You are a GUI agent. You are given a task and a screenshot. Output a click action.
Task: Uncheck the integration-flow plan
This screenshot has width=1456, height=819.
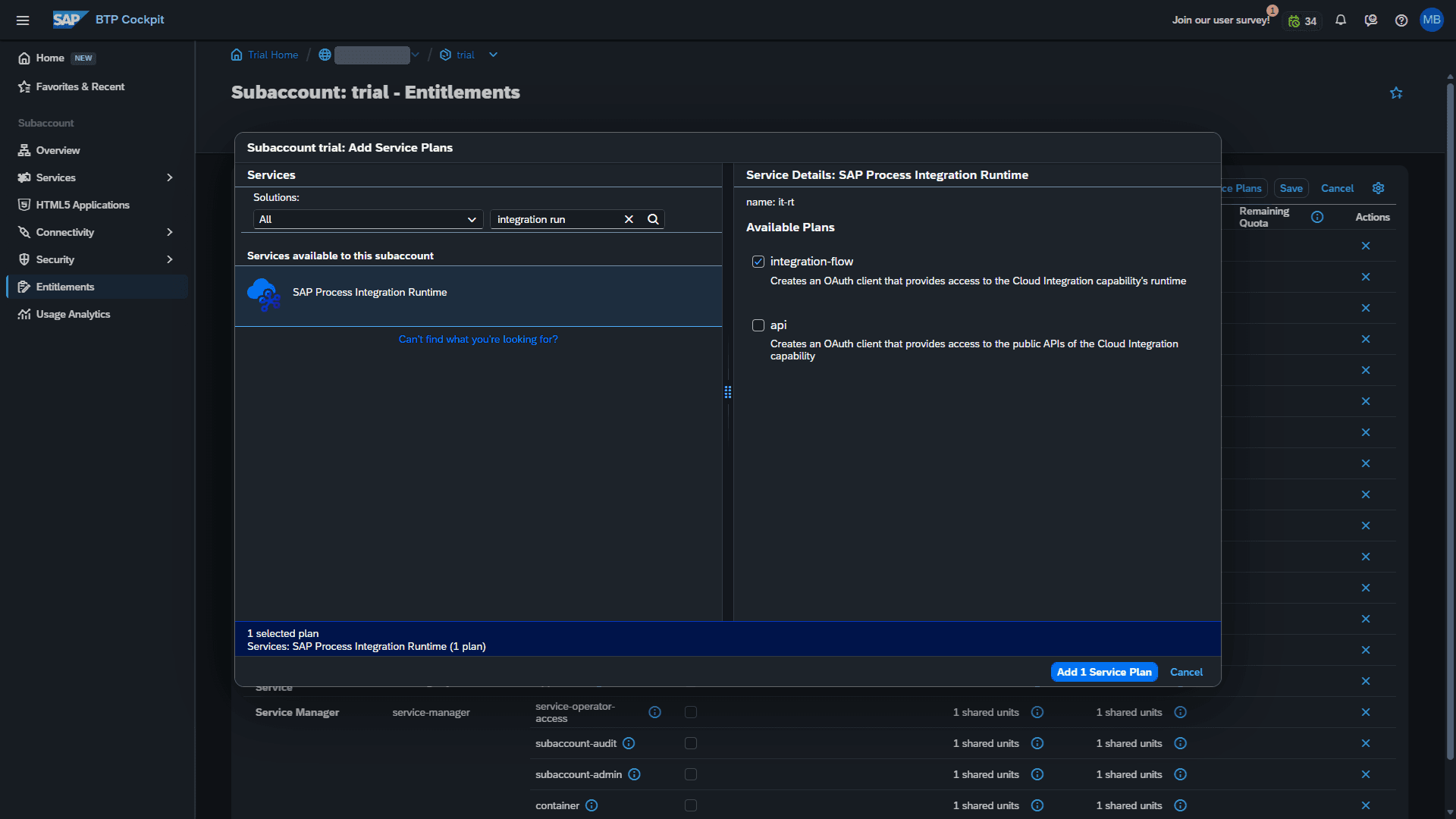[x=758, y=262]
